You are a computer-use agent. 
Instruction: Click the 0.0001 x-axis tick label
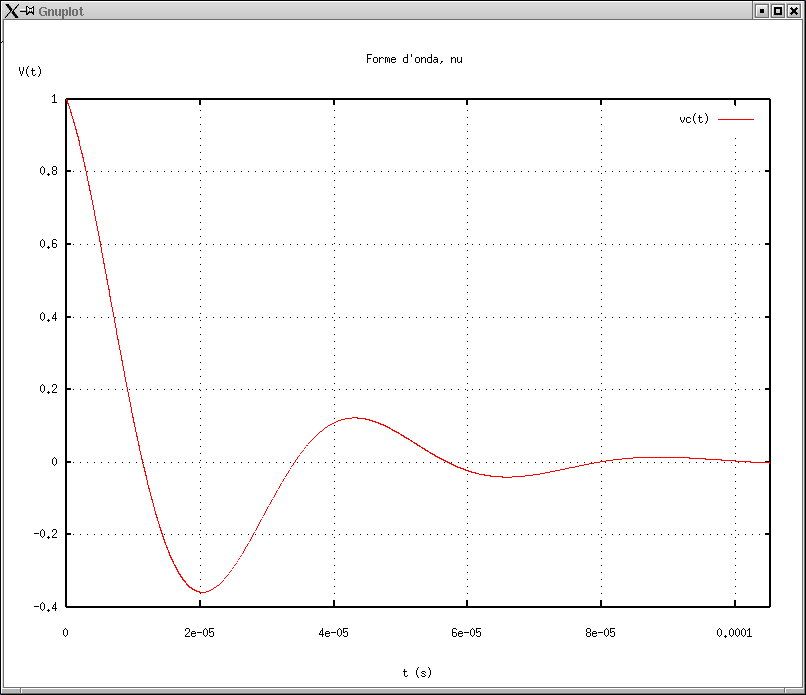pos(735,633)
